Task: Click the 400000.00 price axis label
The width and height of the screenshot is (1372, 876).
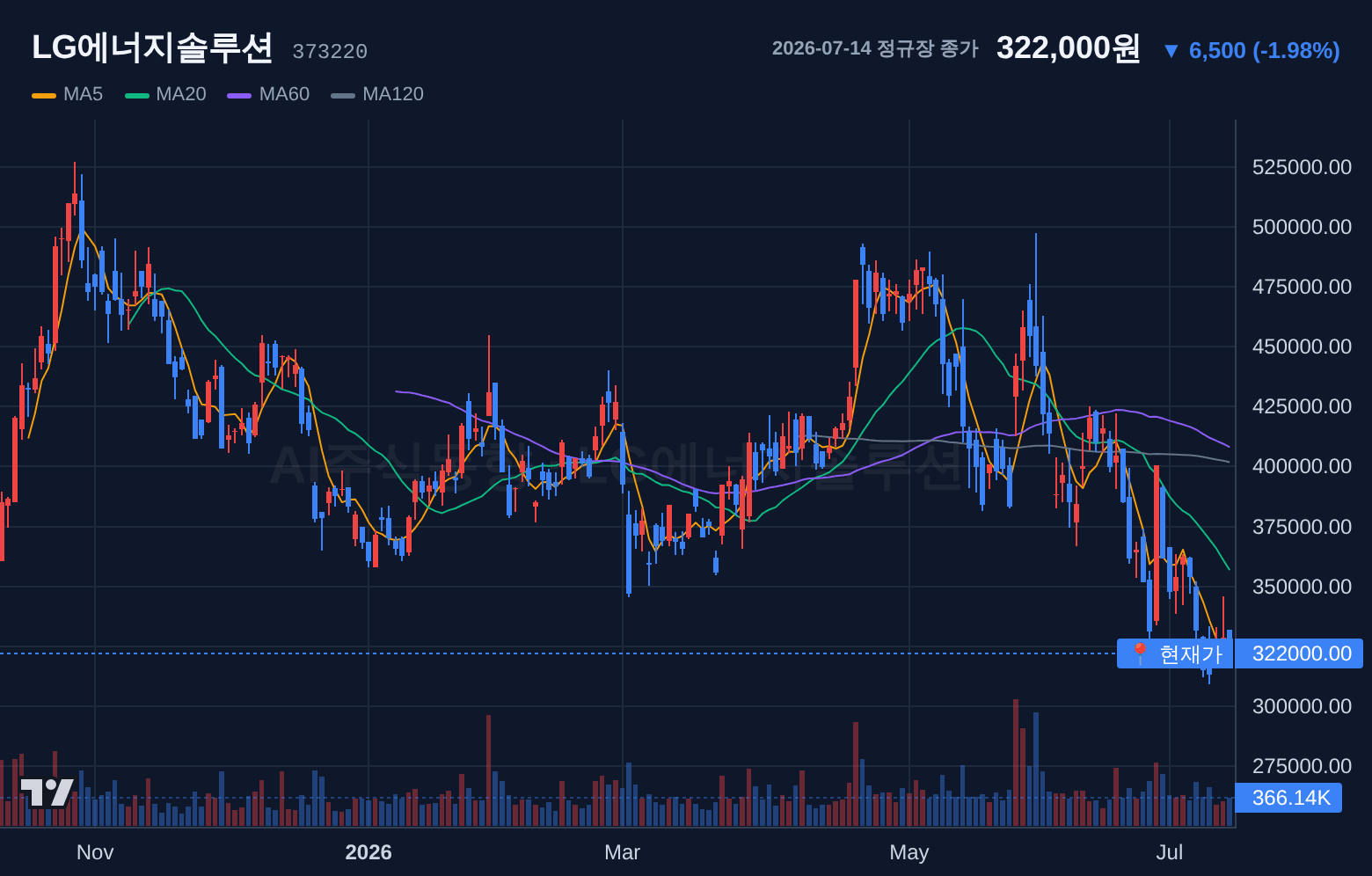Action: [1302, 466]
